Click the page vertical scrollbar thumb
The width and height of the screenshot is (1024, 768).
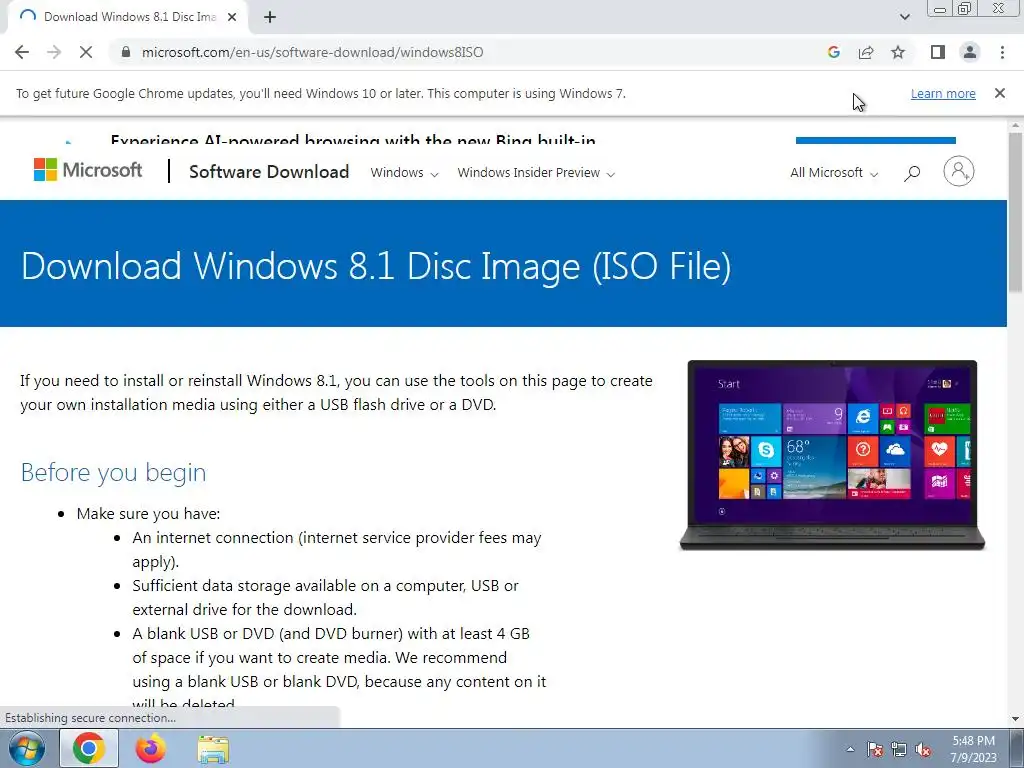click(x=1016, y=211)
